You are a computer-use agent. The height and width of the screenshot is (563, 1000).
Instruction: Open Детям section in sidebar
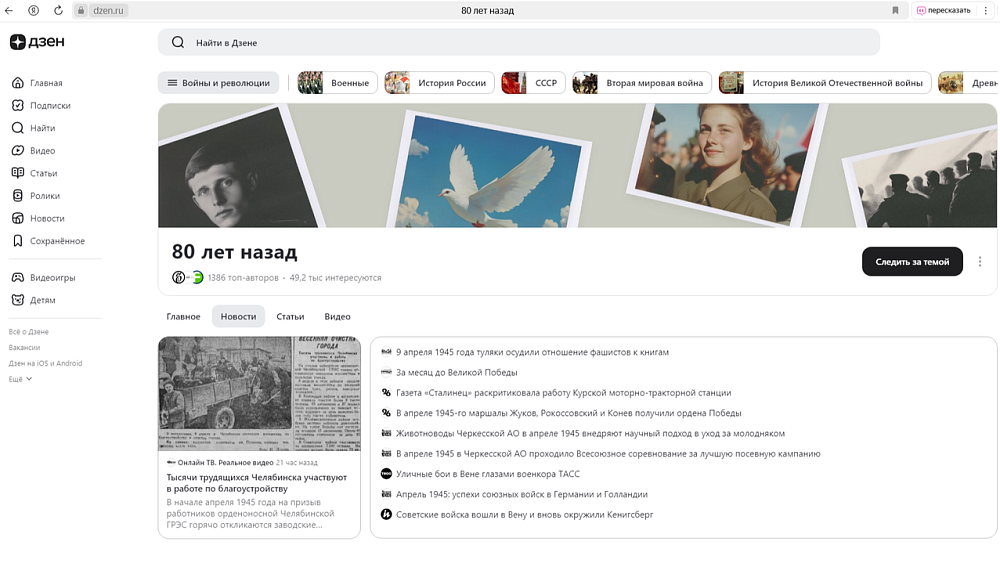pyautogui.click(x=42, y=300)
